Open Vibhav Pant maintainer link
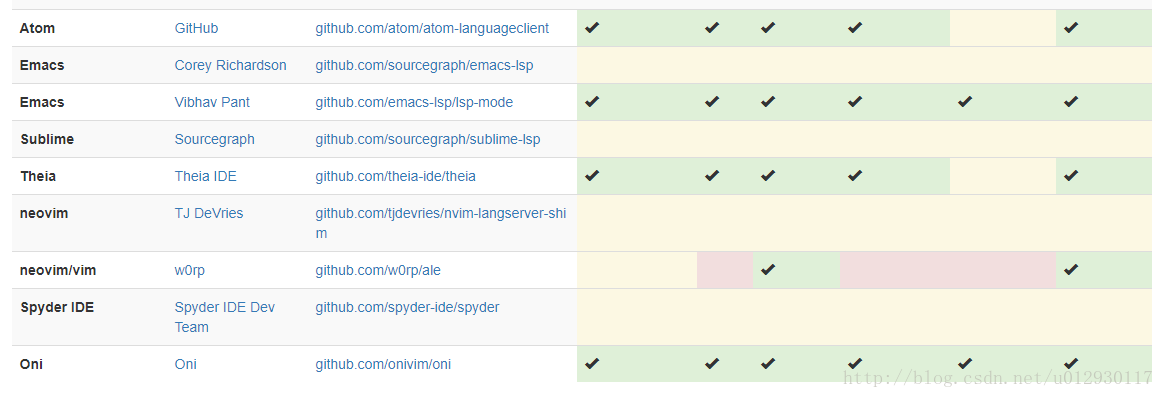 click(x=212, y=102)
